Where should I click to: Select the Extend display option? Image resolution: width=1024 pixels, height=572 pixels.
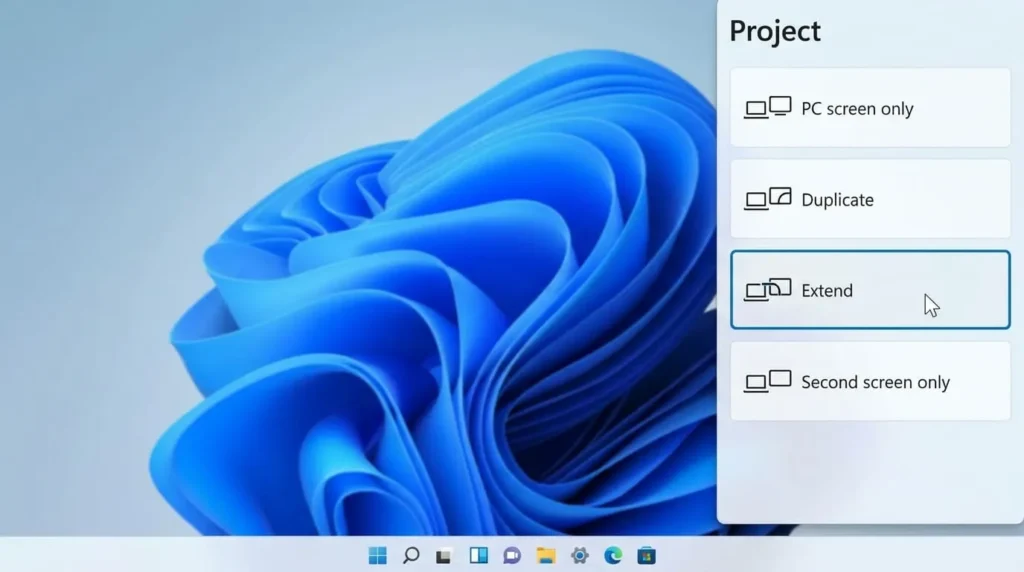[870, 290]
